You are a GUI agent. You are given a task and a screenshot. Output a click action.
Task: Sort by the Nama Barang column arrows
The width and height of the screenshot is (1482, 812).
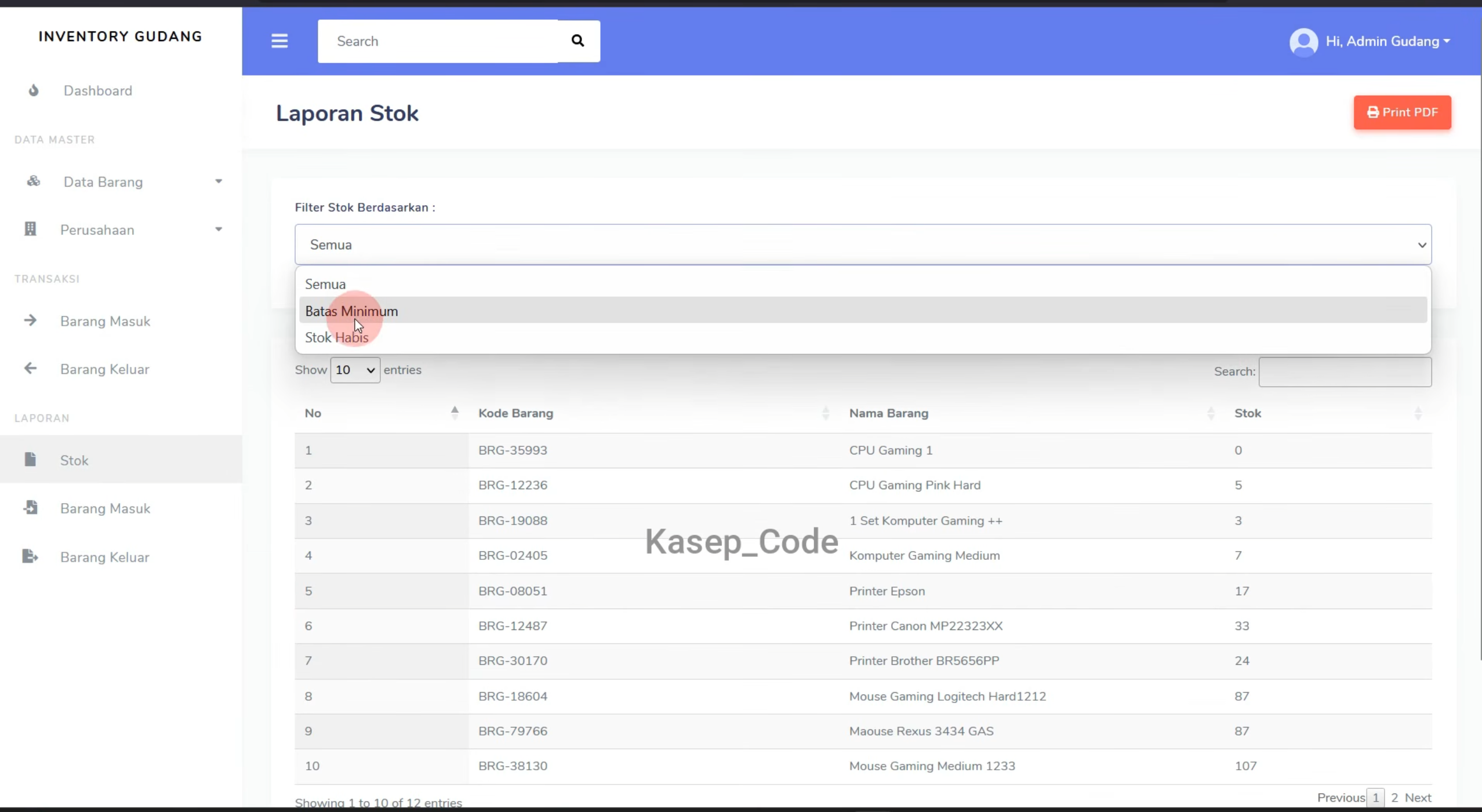[1211, 413]
